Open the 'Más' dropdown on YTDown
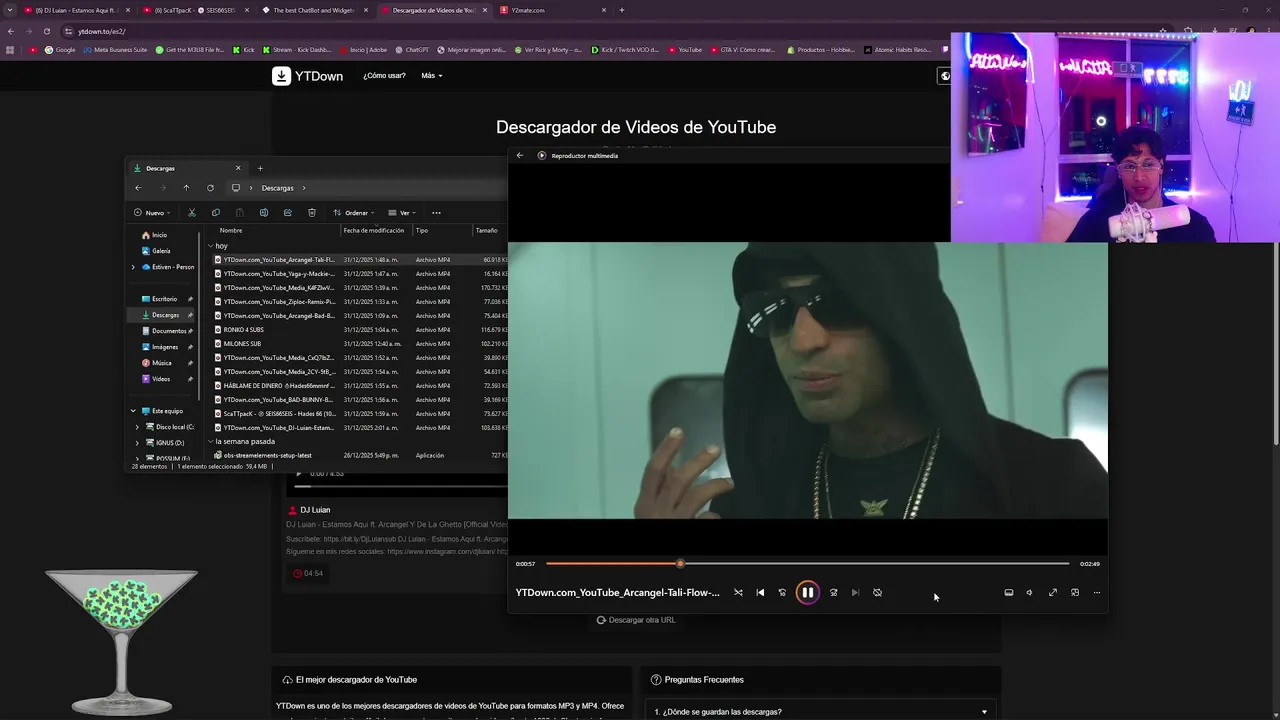Image resolution: width=1280 pixels, height=720 pixels. click(x=431, y=75)
